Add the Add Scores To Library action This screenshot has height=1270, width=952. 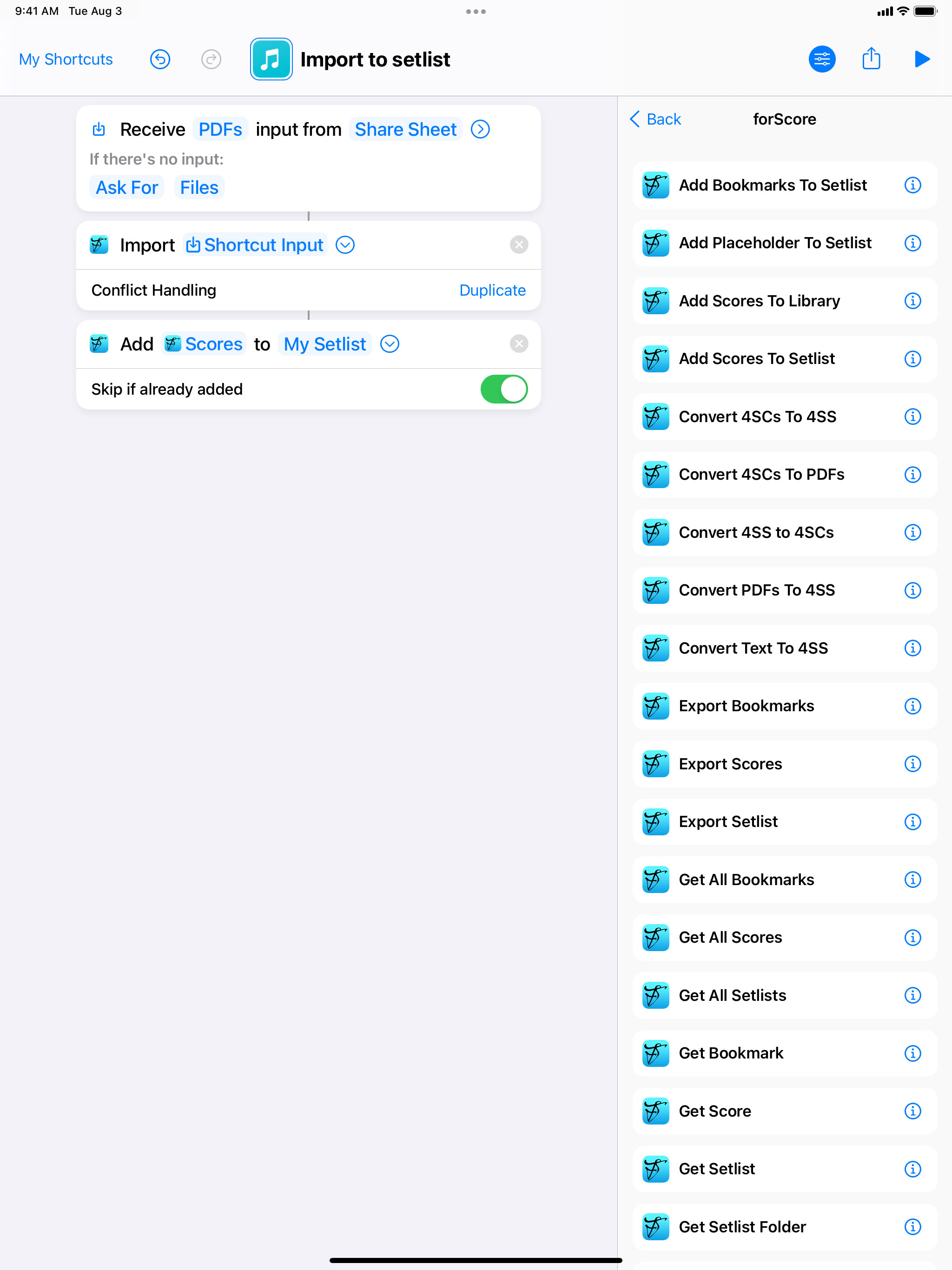coord(784,301)
